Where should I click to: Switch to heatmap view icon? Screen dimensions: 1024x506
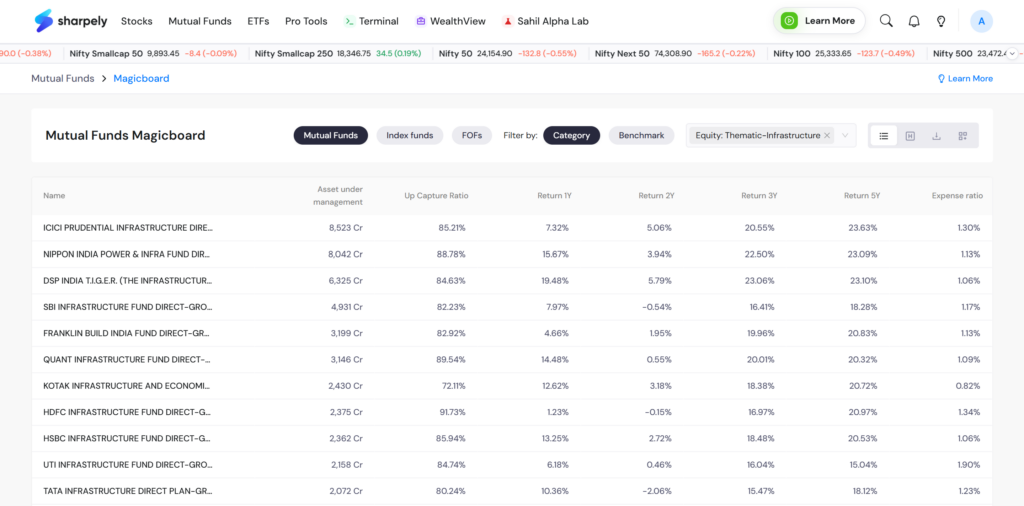tap(910, 136)
